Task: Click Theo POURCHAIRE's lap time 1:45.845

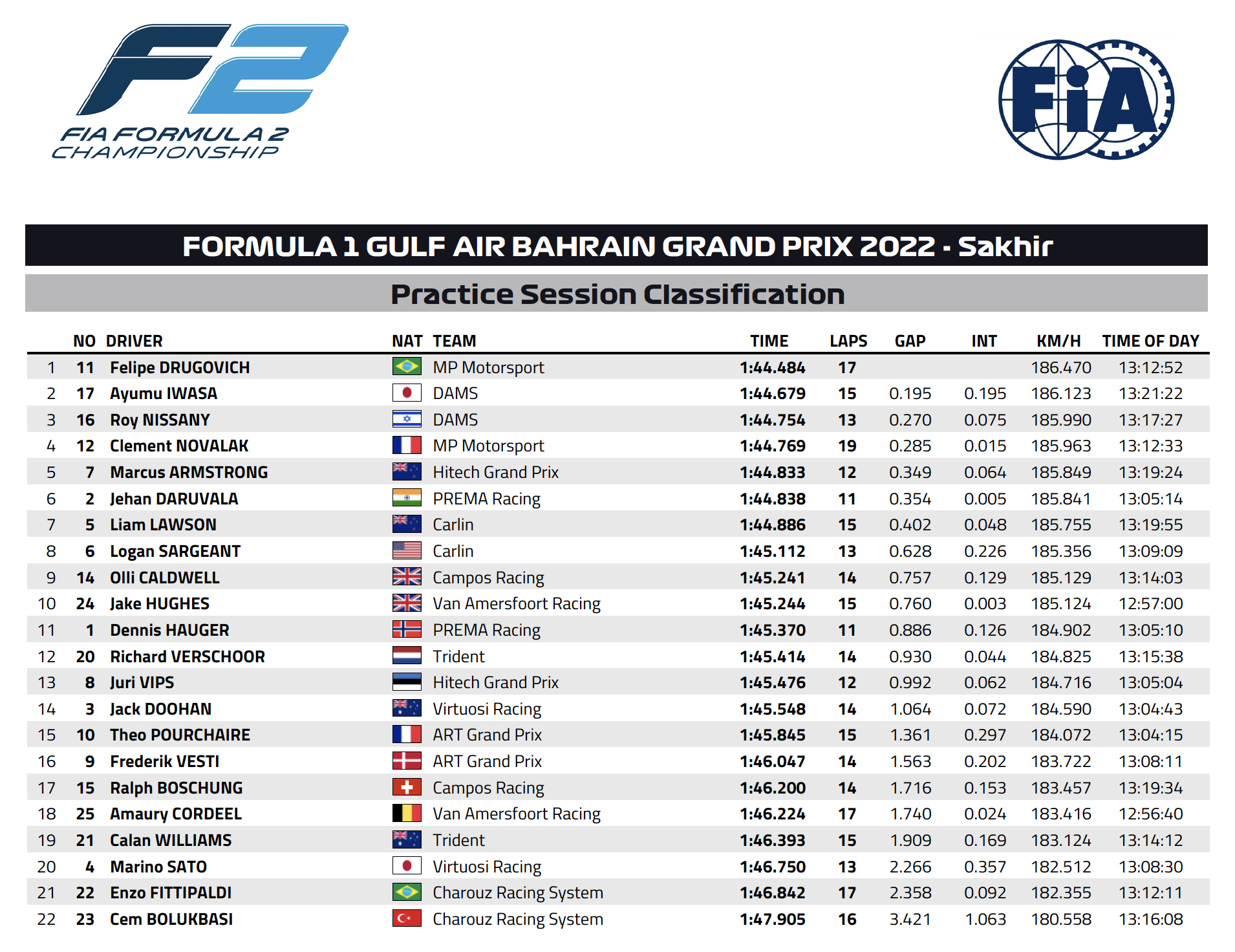Action: click(x=773, y=735)
